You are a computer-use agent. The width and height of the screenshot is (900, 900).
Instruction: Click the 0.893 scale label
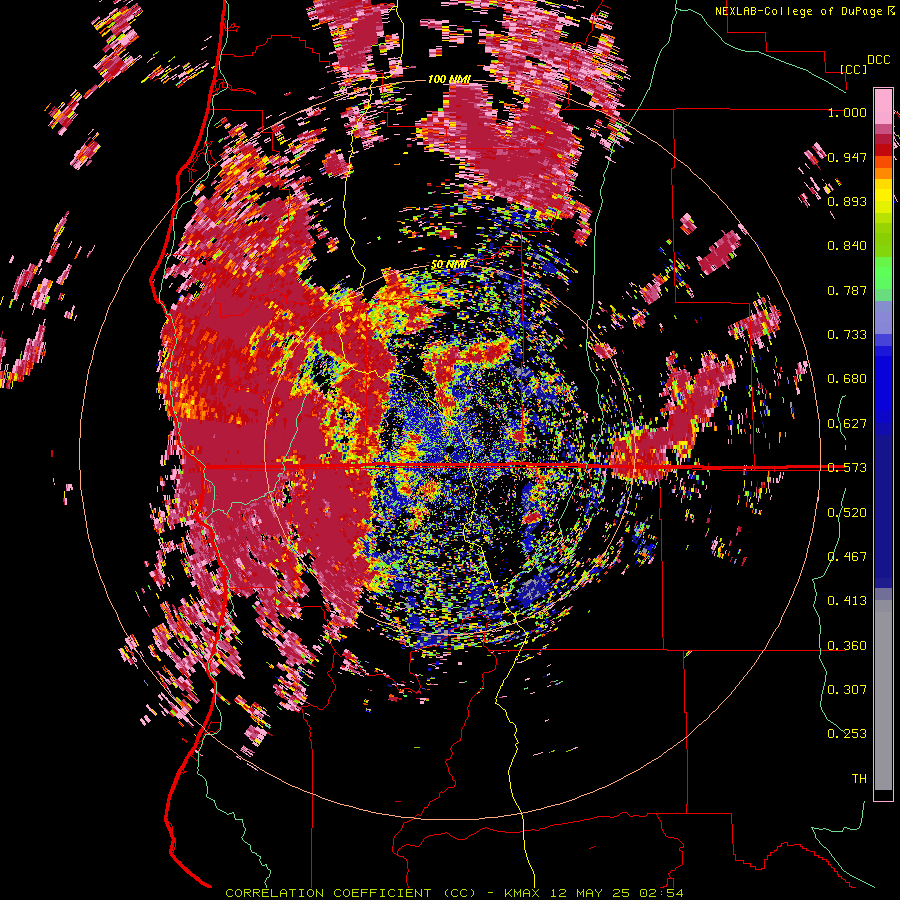pos(847,201)
